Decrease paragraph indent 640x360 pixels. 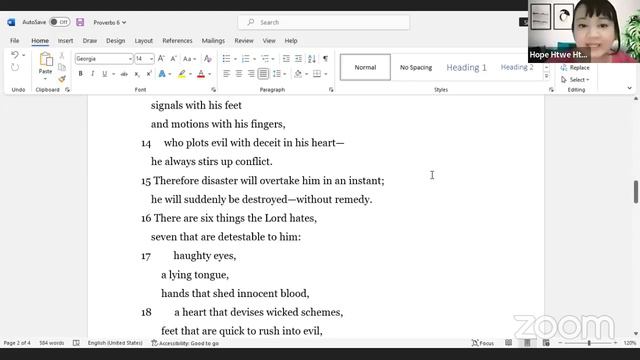[286, 59]
